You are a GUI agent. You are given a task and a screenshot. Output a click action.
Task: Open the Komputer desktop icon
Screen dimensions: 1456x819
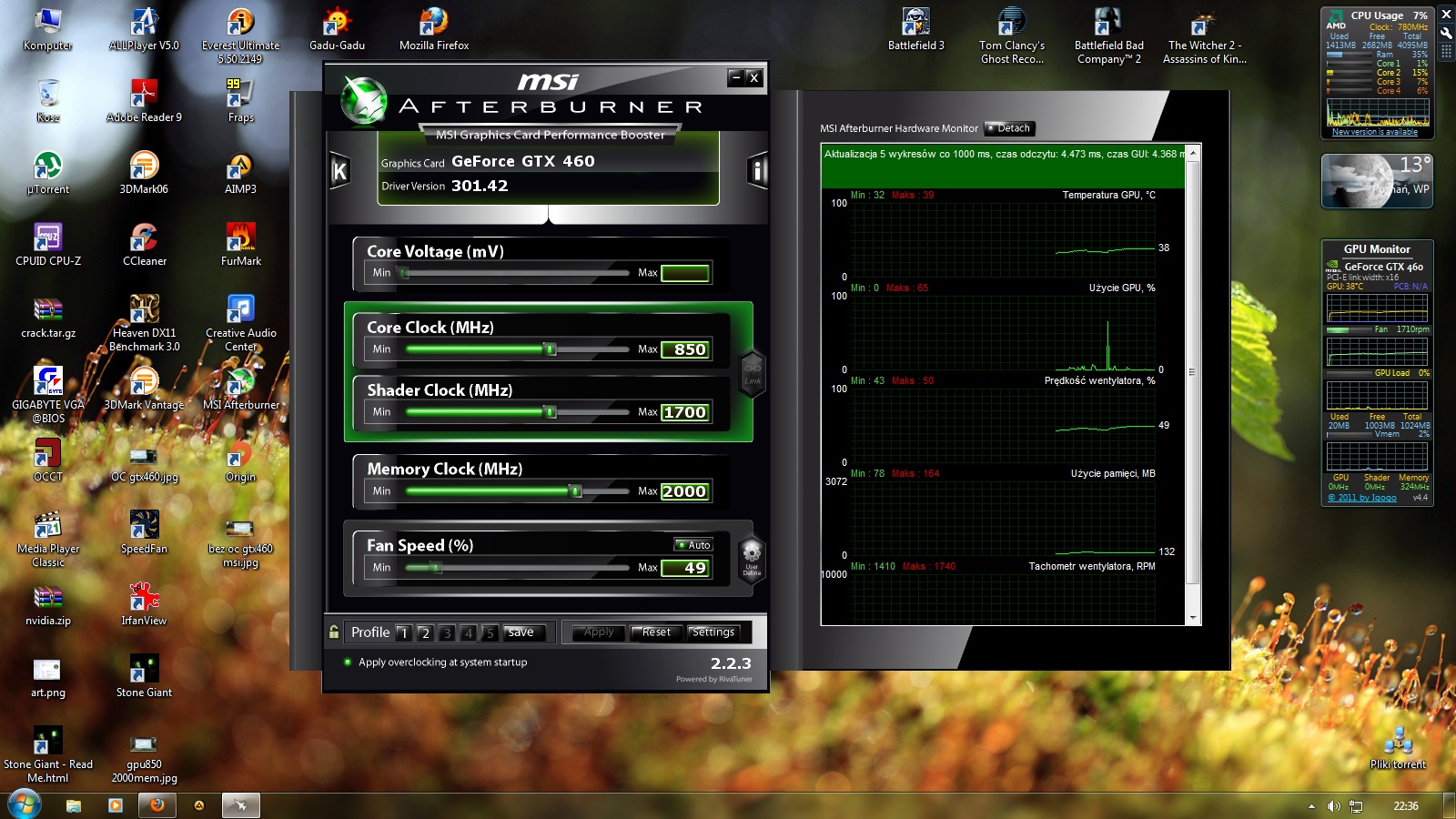(47, 29)
